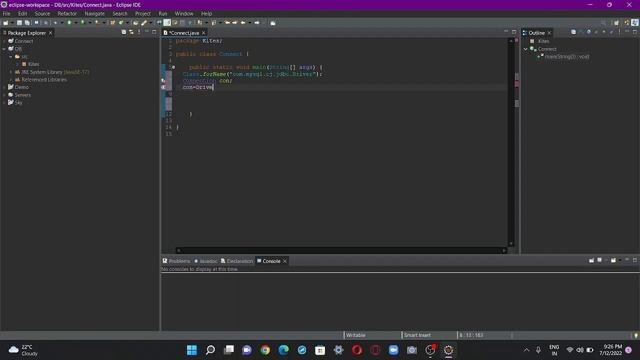The image size is (640, 360).
Task: Expand the Kites package node
Action: [18, 64]
